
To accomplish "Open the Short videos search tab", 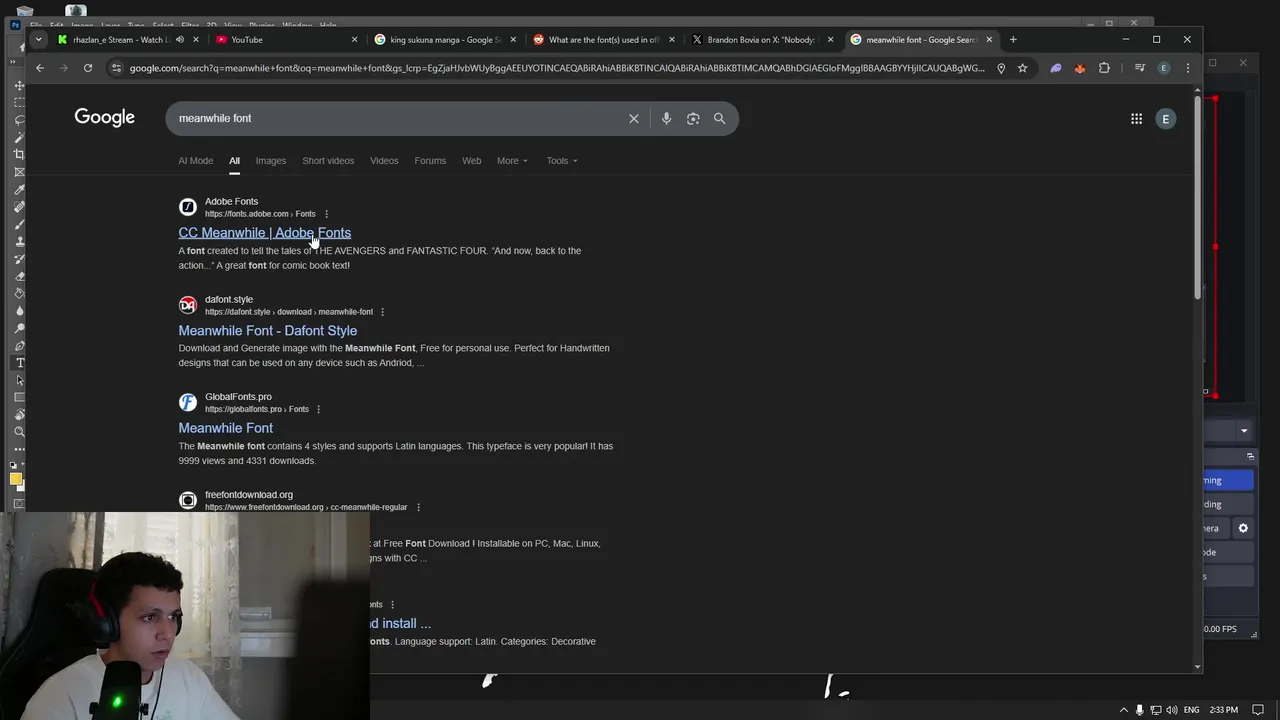I will tap(328, 161).
